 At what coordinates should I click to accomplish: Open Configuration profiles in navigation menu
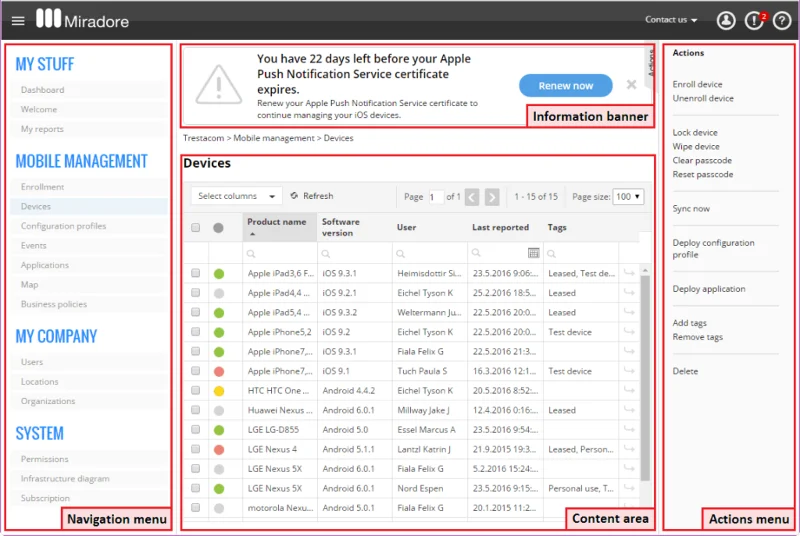pos(63,226)
